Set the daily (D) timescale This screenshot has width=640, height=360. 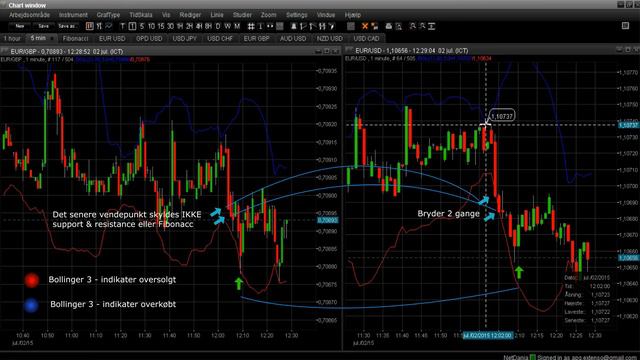pos(218,26)
